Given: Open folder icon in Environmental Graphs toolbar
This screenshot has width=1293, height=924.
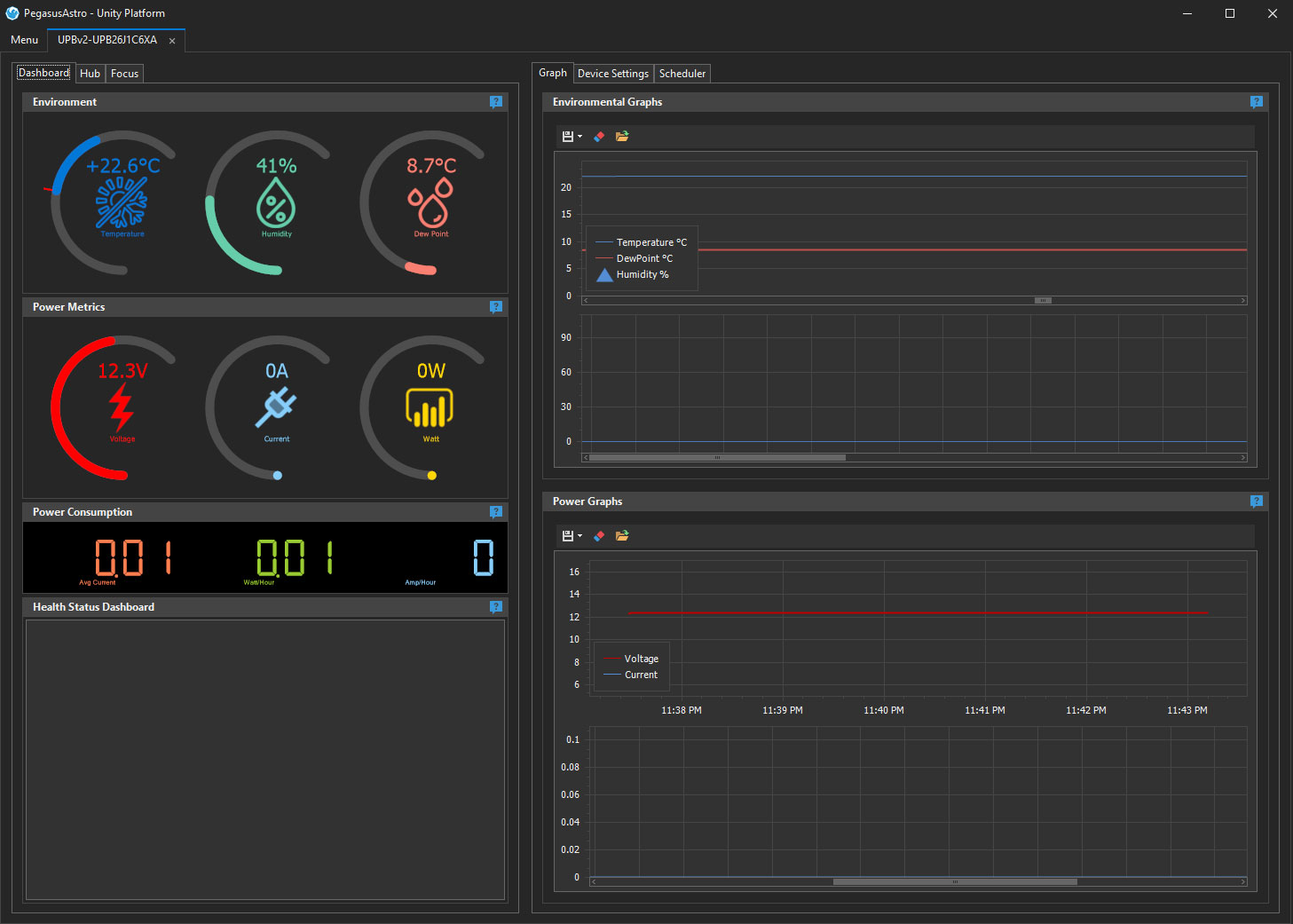Looking at the screenshot, I should click(x=622, y=137).
